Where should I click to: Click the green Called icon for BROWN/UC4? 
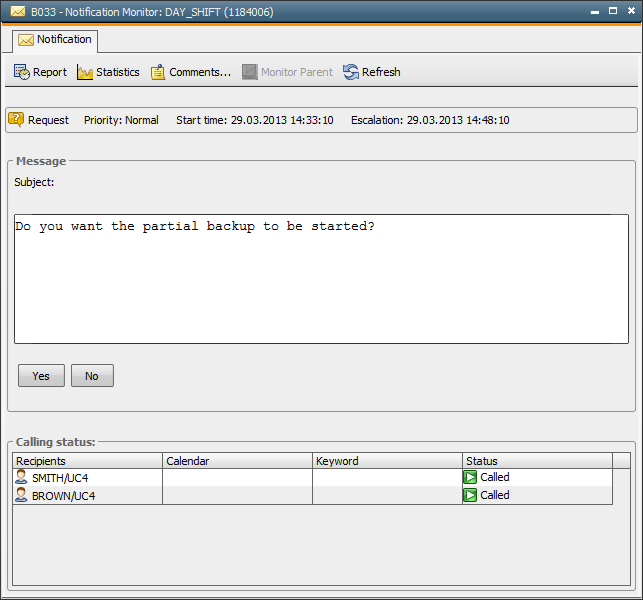pyautogui.click(x=470, y=495)
